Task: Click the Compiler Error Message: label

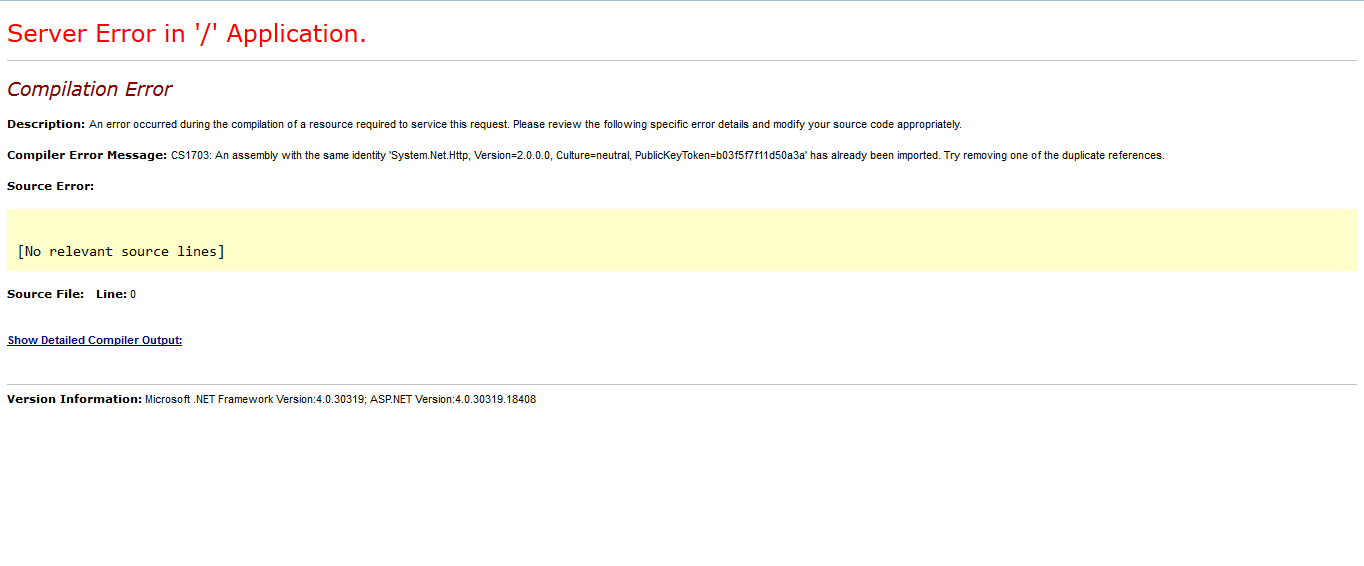Action: click(87, 155)
